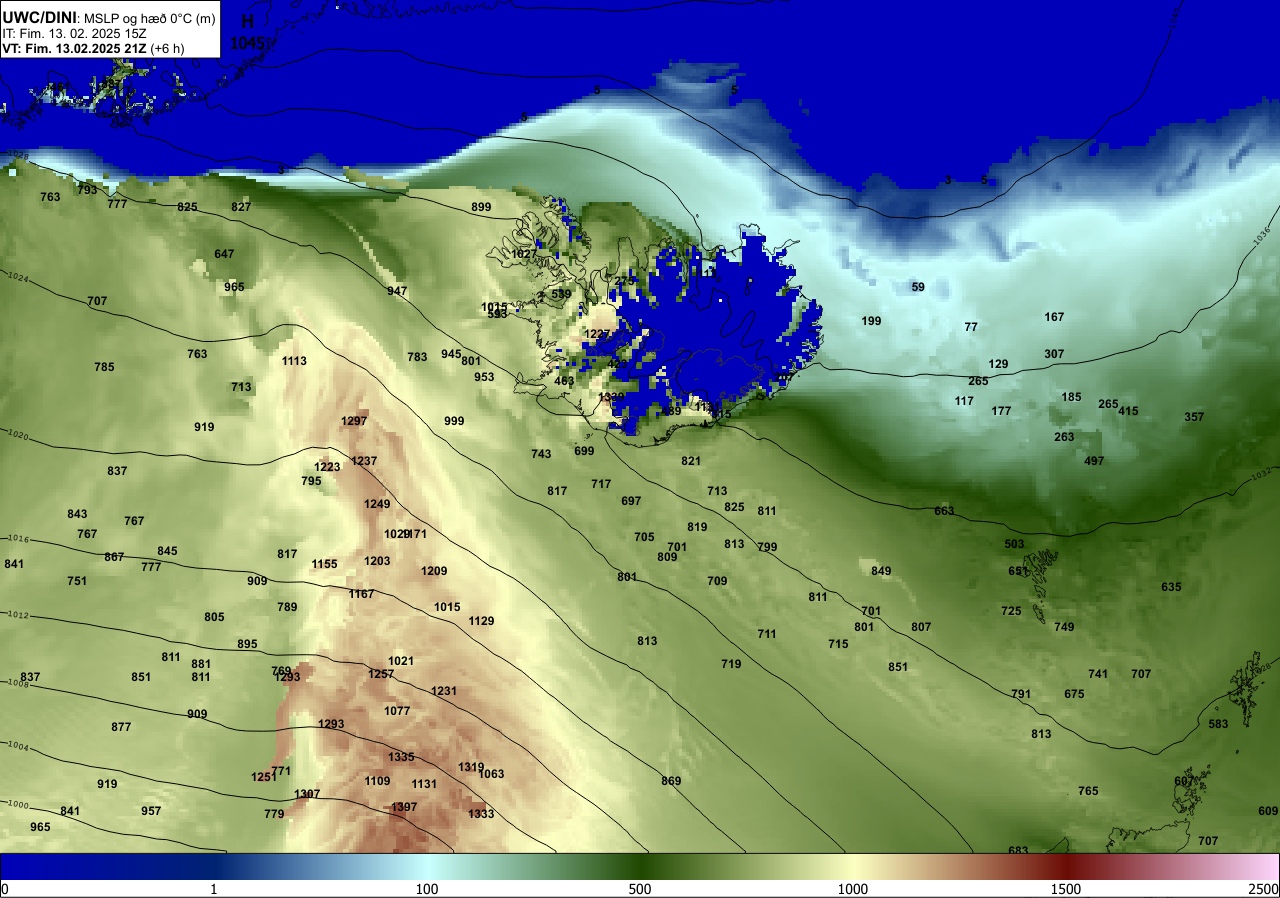Screen dimensions: 1280x898
Task: Click the height value 791
Action: (1021, 694)
